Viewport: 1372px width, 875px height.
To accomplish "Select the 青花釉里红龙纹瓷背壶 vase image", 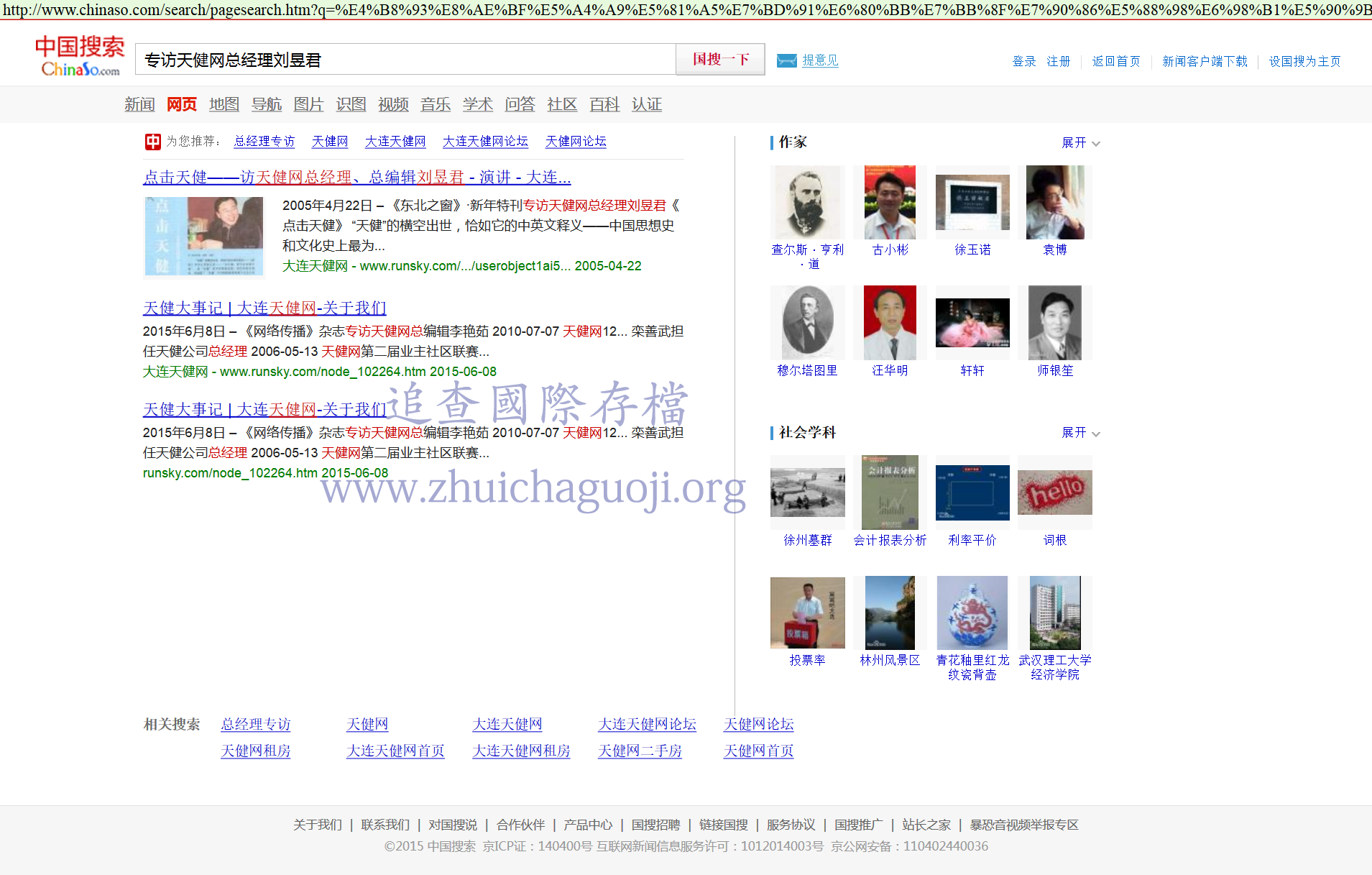I will (972, 613).
